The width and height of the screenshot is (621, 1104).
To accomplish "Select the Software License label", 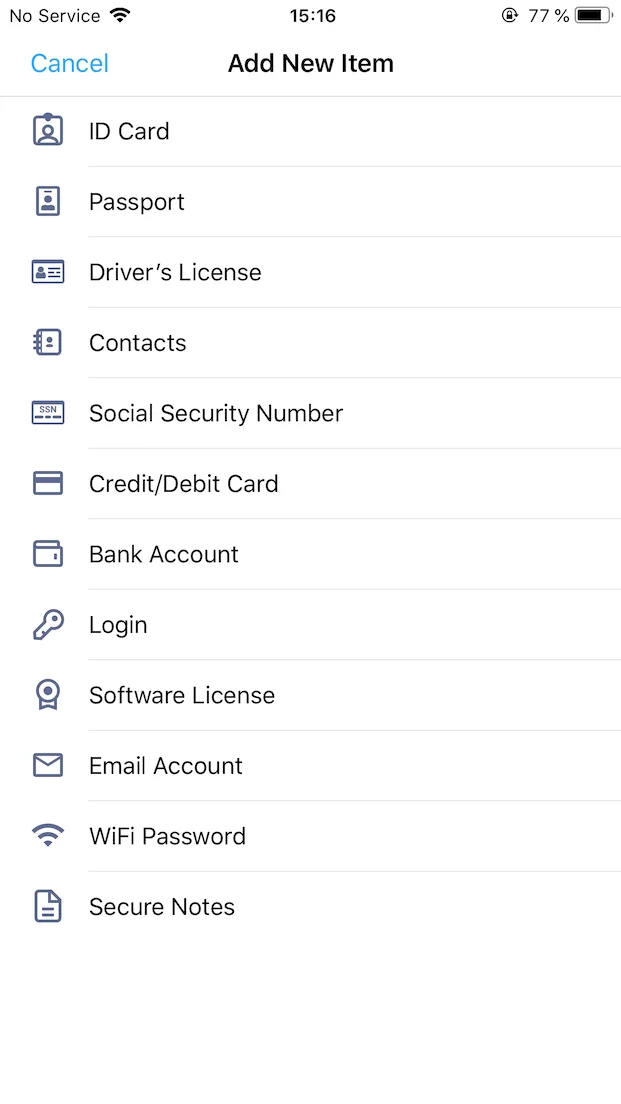I will tap(182, 695).
